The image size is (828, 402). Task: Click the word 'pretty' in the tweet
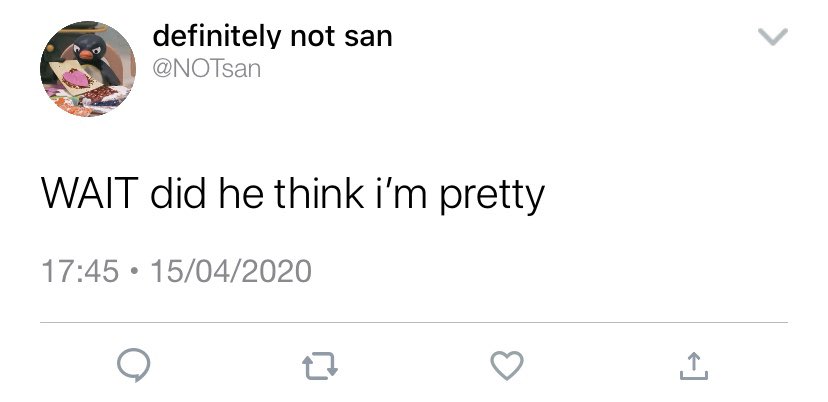(x=492, y=195)
